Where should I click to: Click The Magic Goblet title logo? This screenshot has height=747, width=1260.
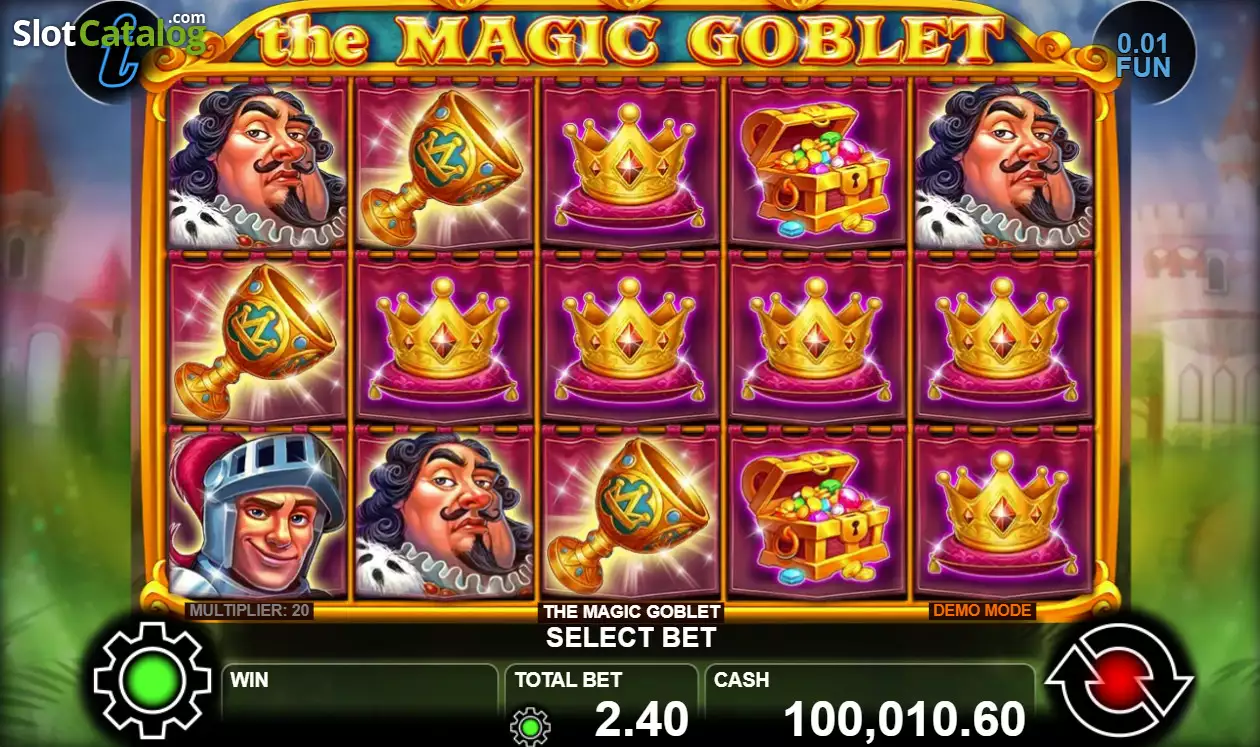pos(631,38)
